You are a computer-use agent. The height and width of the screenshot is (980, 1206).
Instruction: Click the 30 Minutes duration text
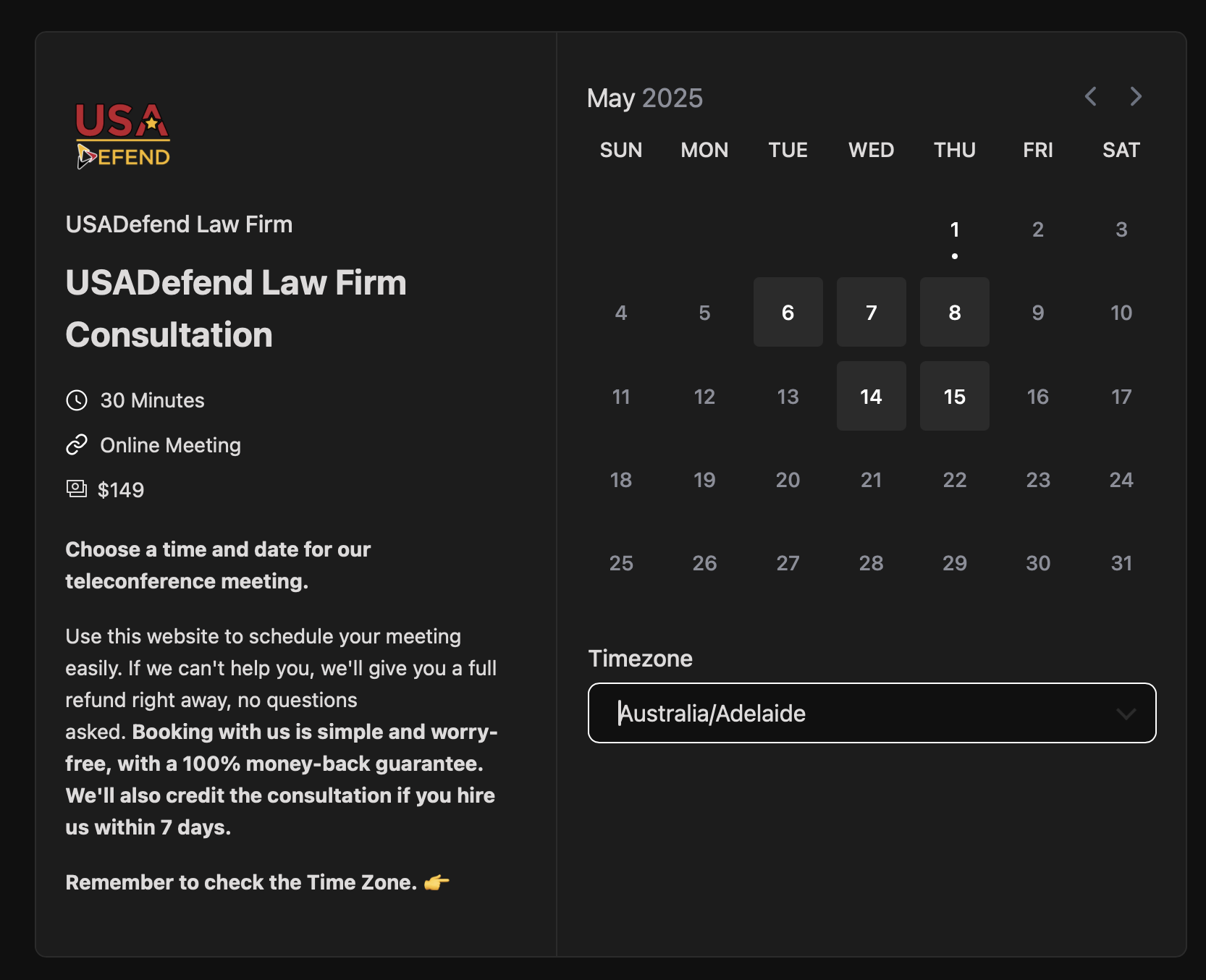click(153, 400)
